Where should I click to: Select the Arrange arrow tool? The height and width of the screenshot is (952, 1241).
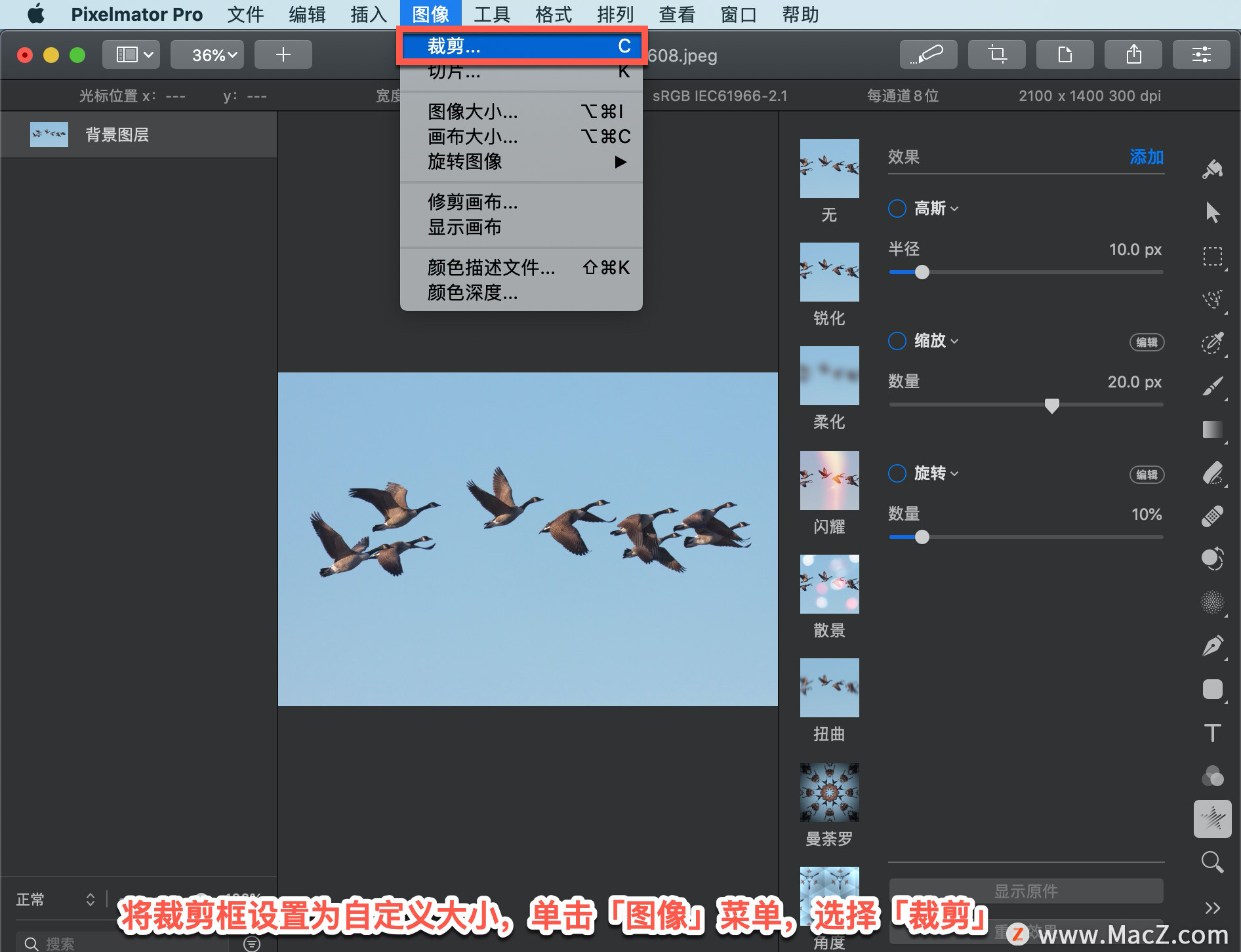pyautogui.click(x=1212, y=212)
